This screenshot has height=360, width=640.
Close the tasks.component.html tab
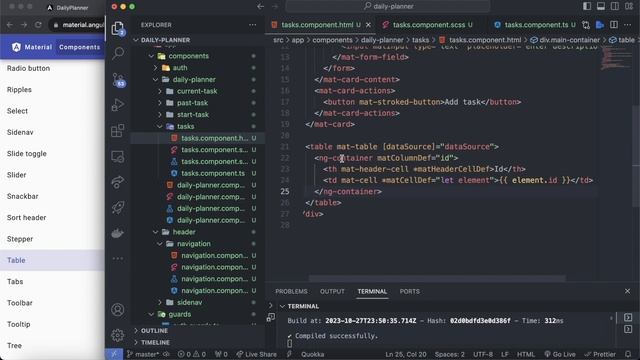pos(368,25)
